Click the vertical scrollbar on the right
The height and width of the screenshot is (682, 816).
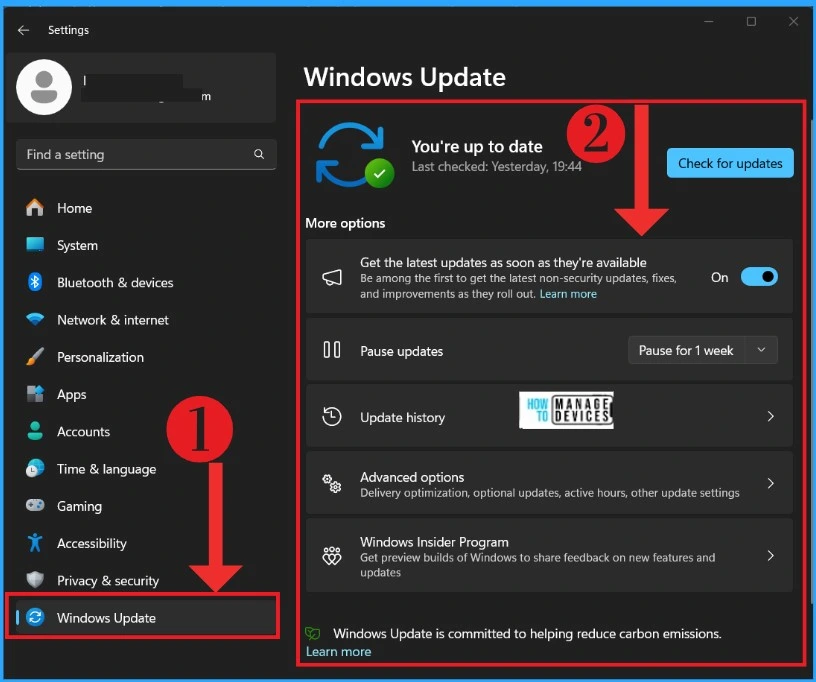point(812,362)
